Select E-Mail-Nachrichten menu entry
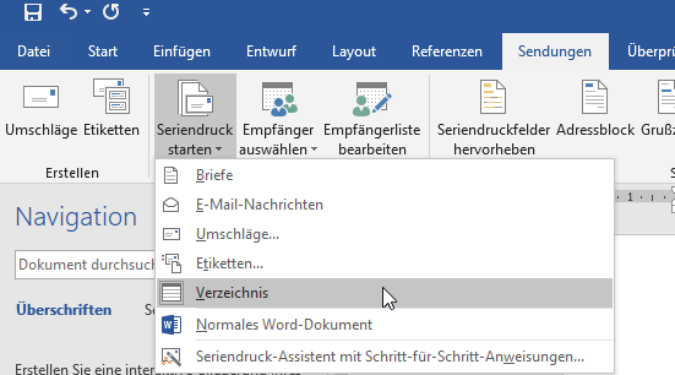675x375 pixels. pyautogui.click(x=385, y=205)
